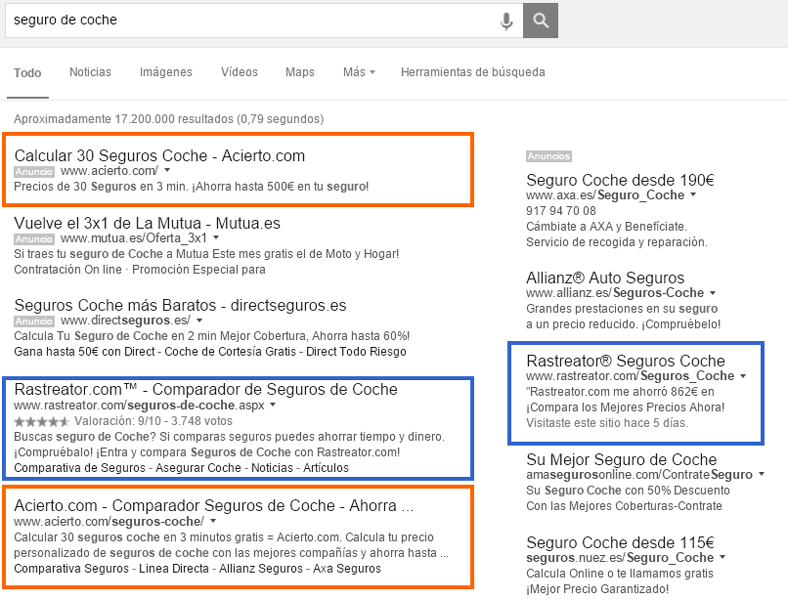Screen dimensions: 788x600
Task: Click 'Comparativa de Seguros' sitelink under Rastreator
Action: coord(79,468)
